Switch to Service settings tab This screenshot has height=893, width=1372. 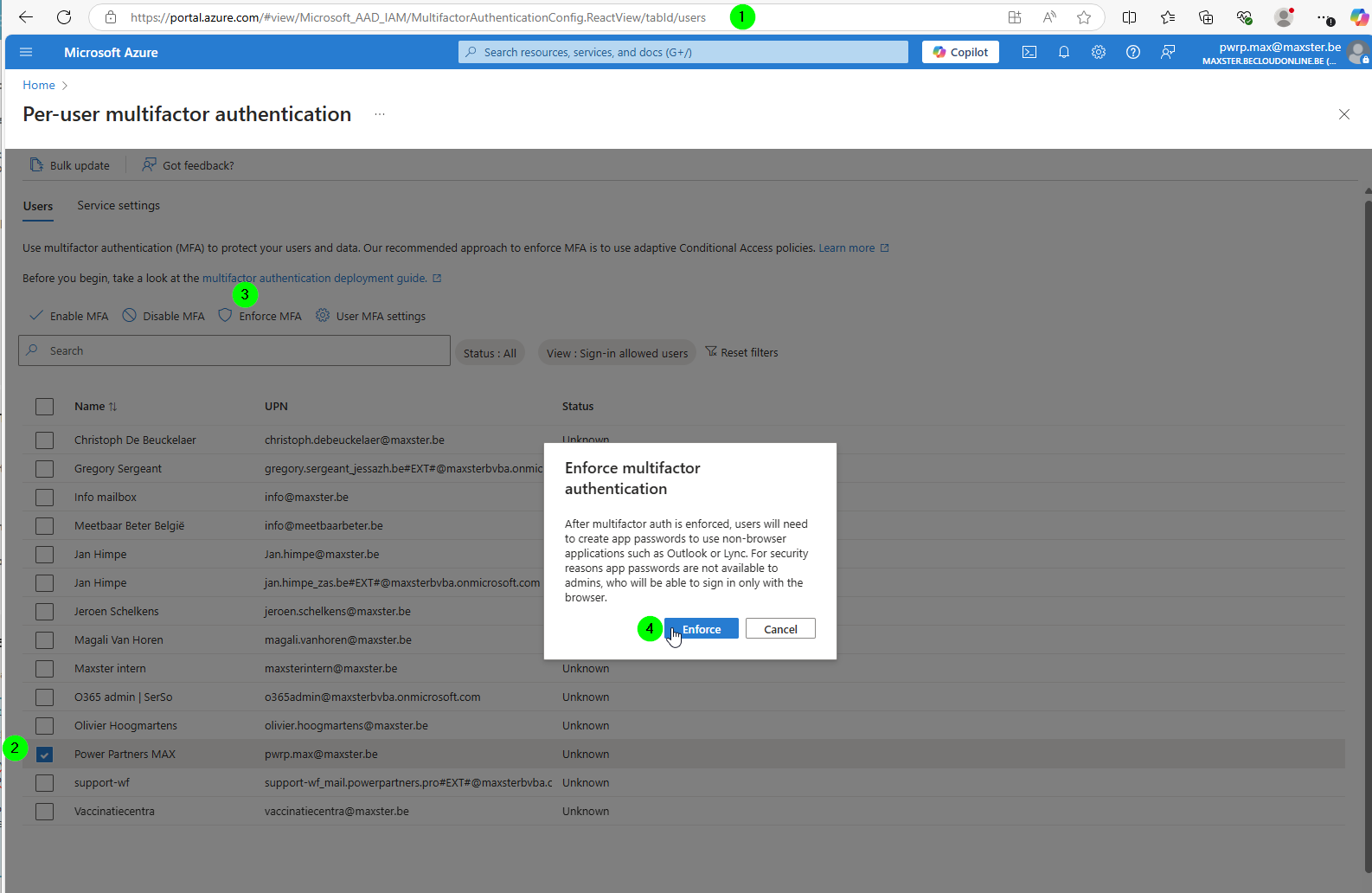click(119, 205)
